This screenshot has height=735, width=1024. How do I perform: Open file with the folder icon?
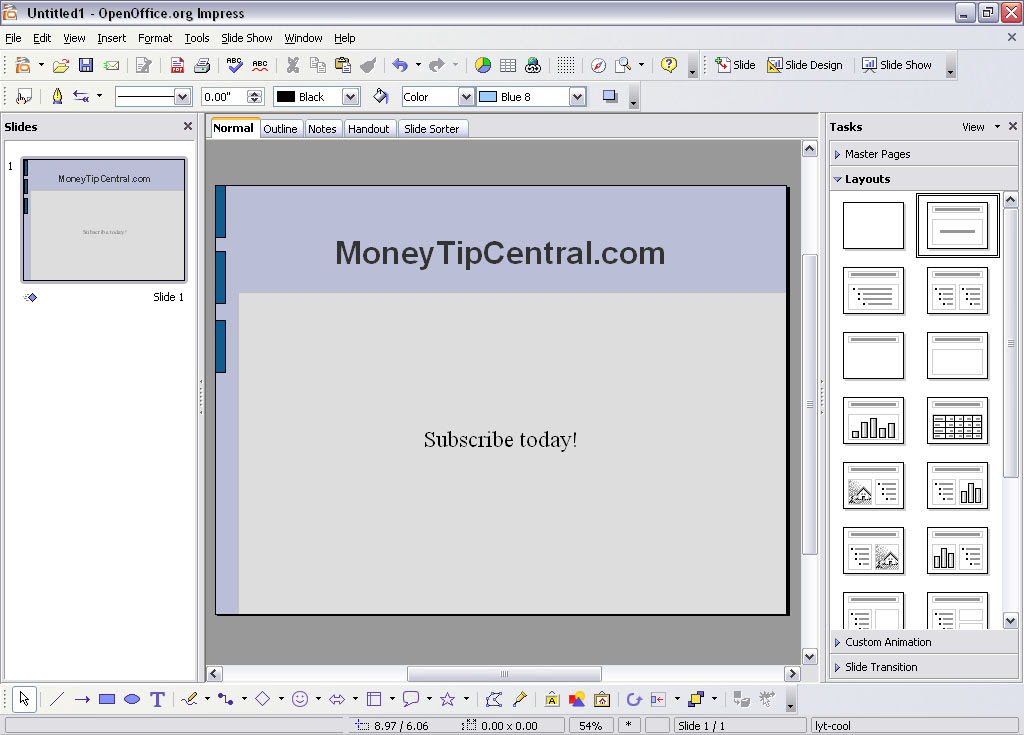coord(61,65)
